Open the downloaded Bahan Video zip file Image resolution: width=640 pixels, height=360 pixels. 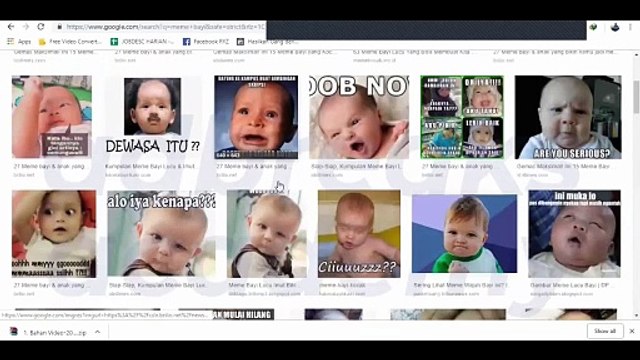coord(55,333)
